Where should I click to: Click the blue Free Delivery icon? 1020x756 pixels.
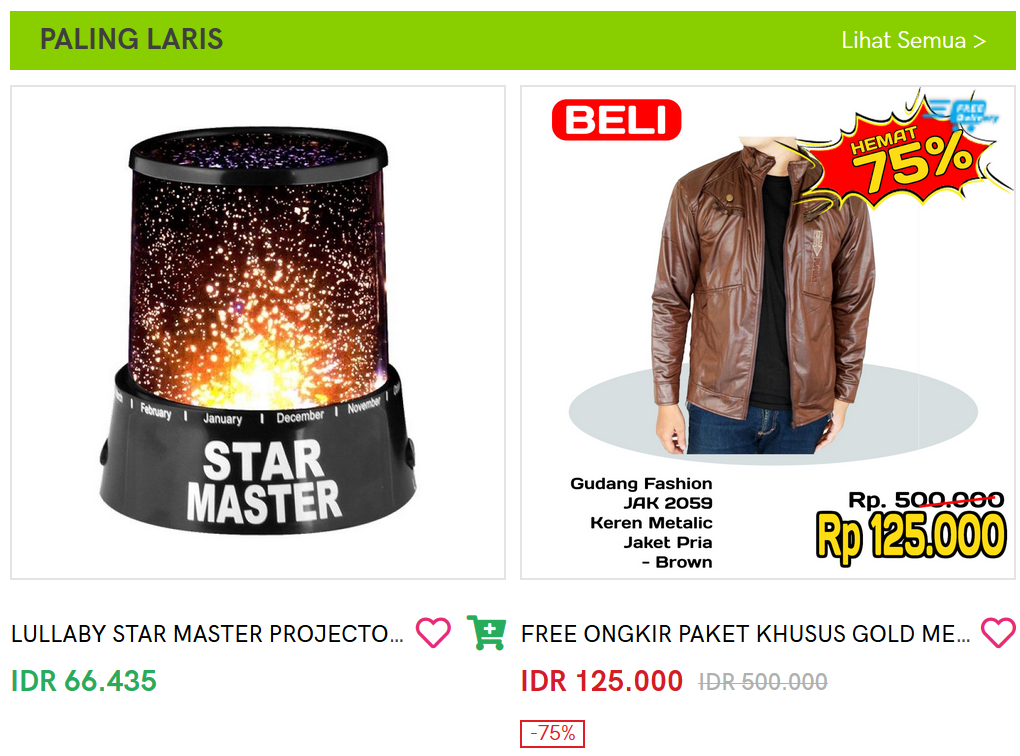(964, 113)
